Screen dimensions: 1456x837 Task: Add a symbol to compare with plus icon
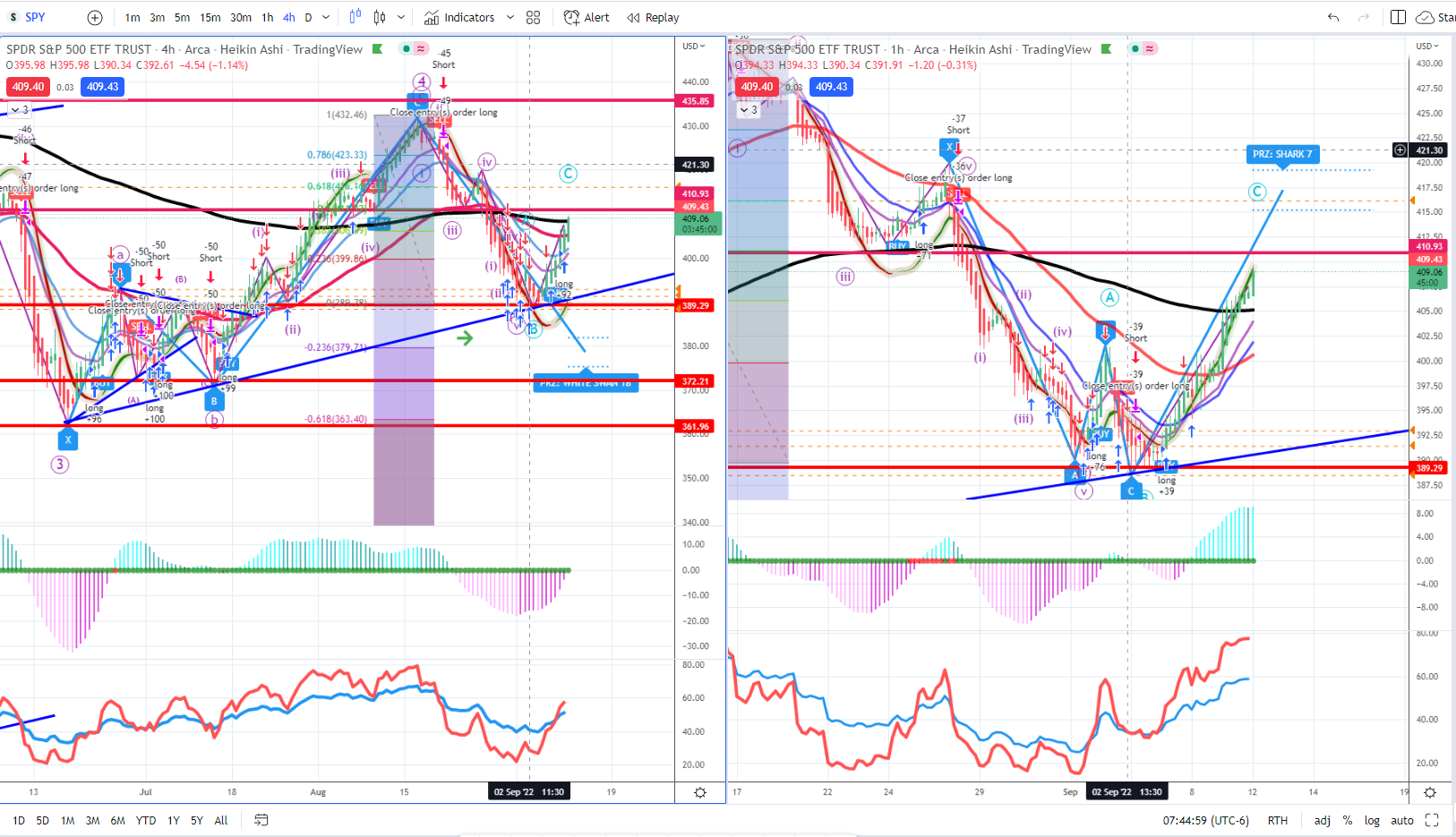(95, 17)
